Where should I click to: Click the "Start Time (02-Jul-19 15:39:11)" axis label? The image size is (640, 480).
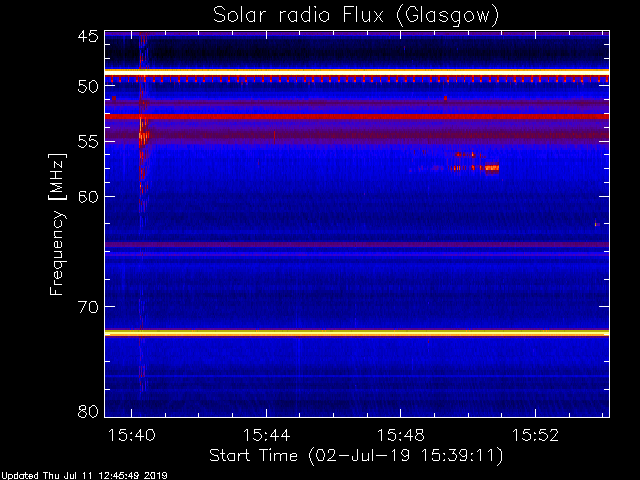[x=356, y=456]
